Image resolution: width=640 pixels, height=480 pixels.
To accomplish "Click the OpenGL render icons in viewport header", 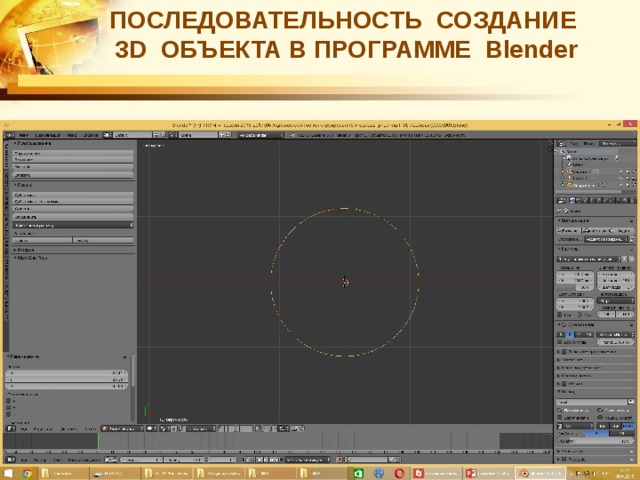I will click(x=297, y=429).
